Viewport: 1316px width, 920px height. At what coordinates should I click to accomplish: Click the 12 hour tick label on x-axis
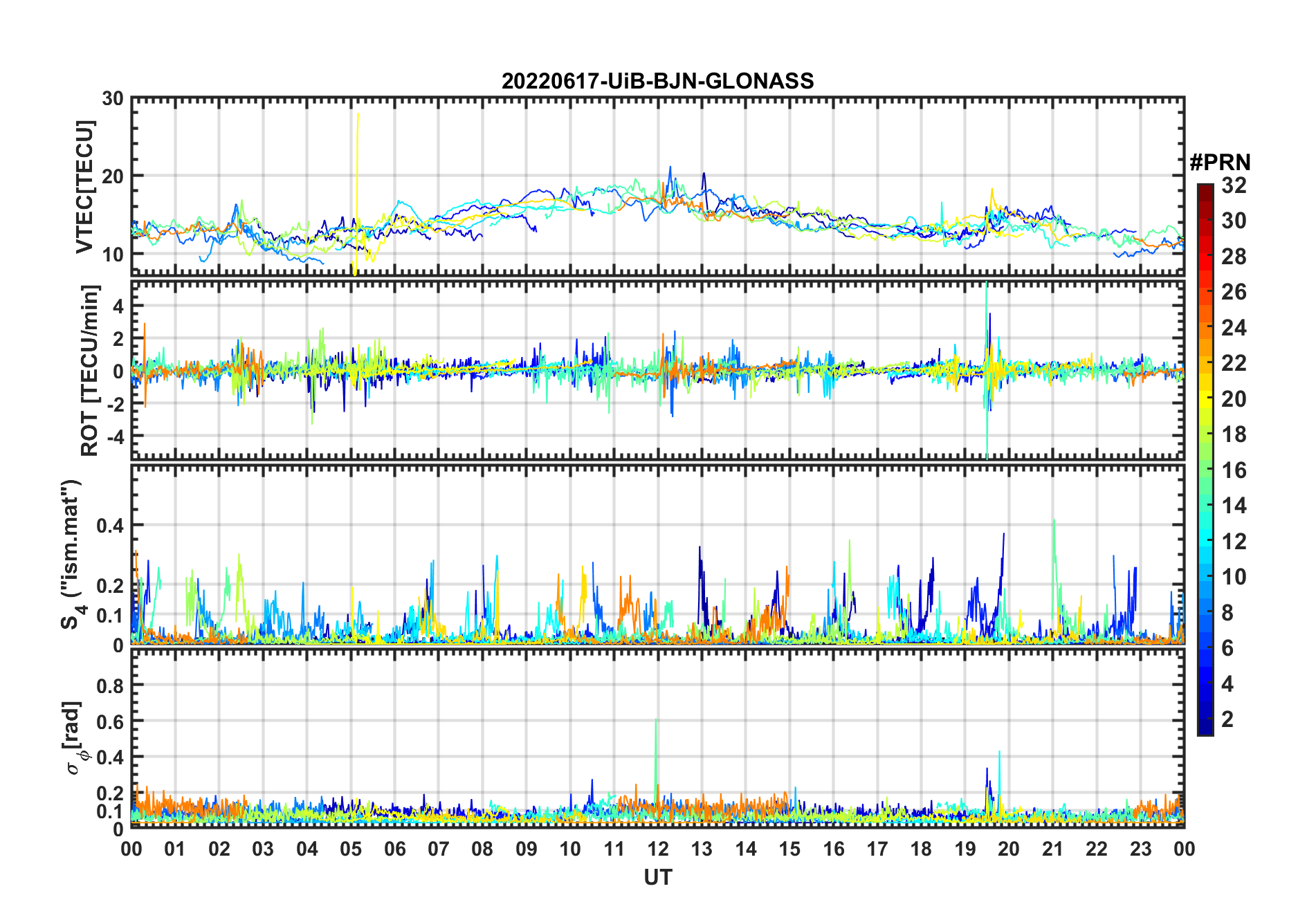pos(657,849)
